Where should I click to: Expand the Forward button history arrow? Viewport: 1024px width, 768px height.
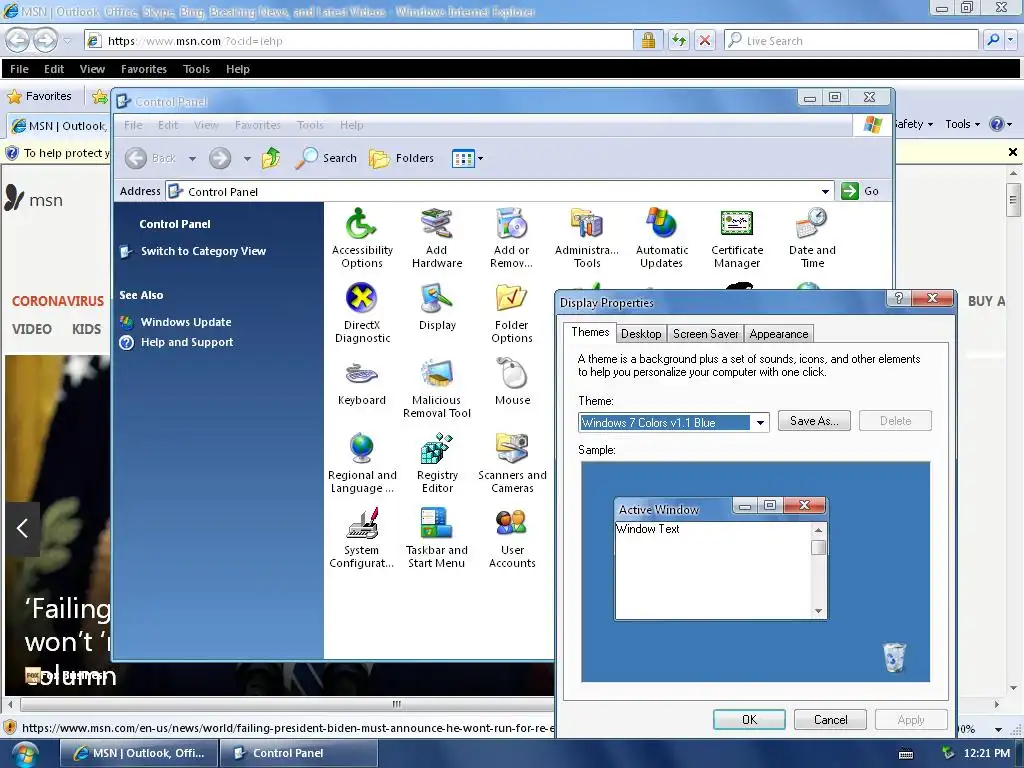(x=247, y=159)
